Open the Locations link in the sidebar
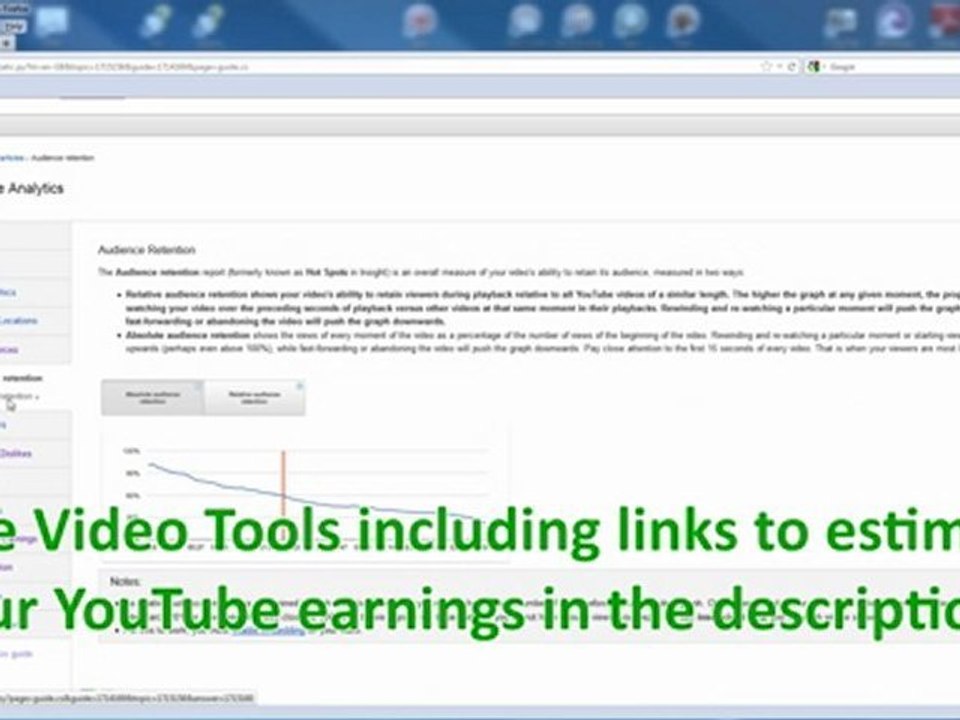Screen dimensions: 960x720 coord(18,320)
